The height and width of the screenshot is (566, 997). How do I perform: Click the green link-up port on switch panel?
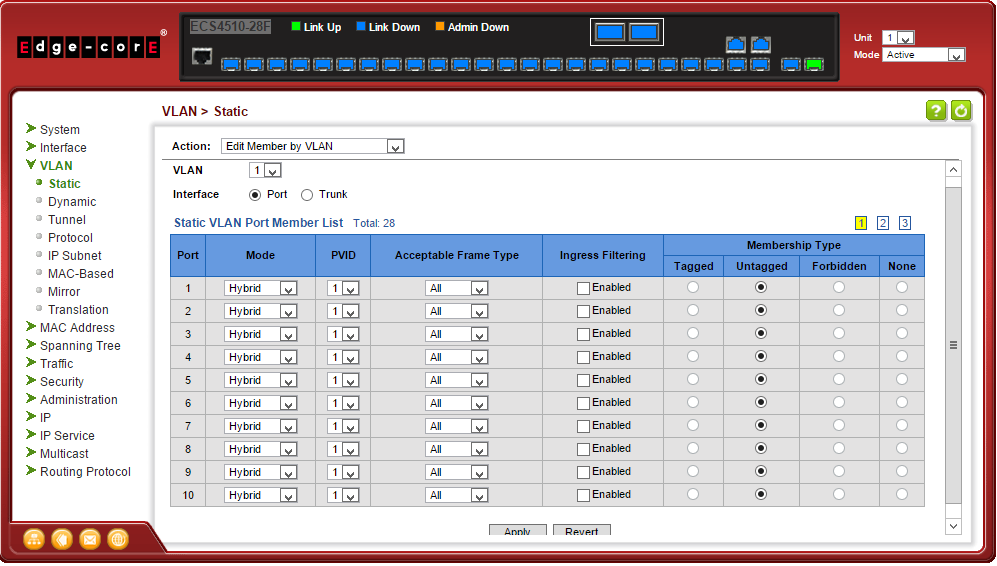point(815,65)
